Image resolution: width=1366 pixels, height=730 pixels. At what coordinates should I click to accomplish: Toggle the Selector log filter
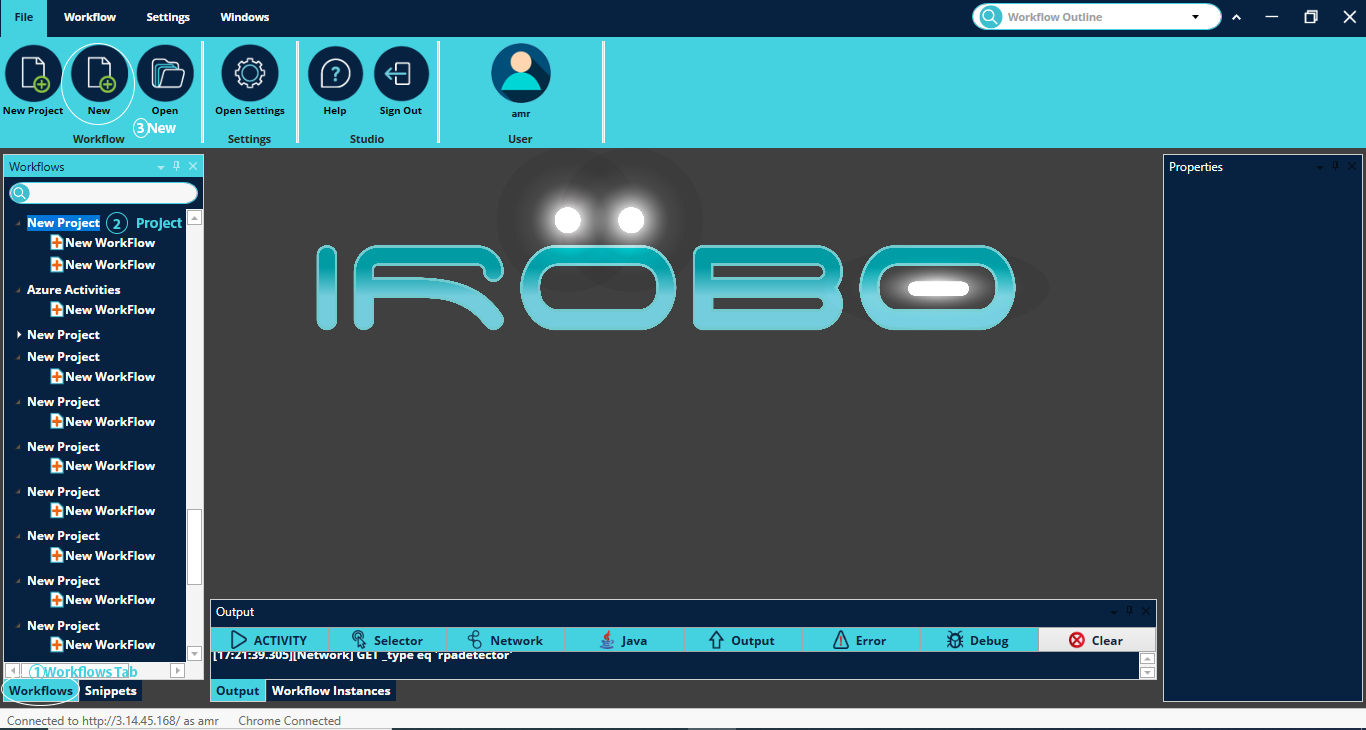click(387, 640)
